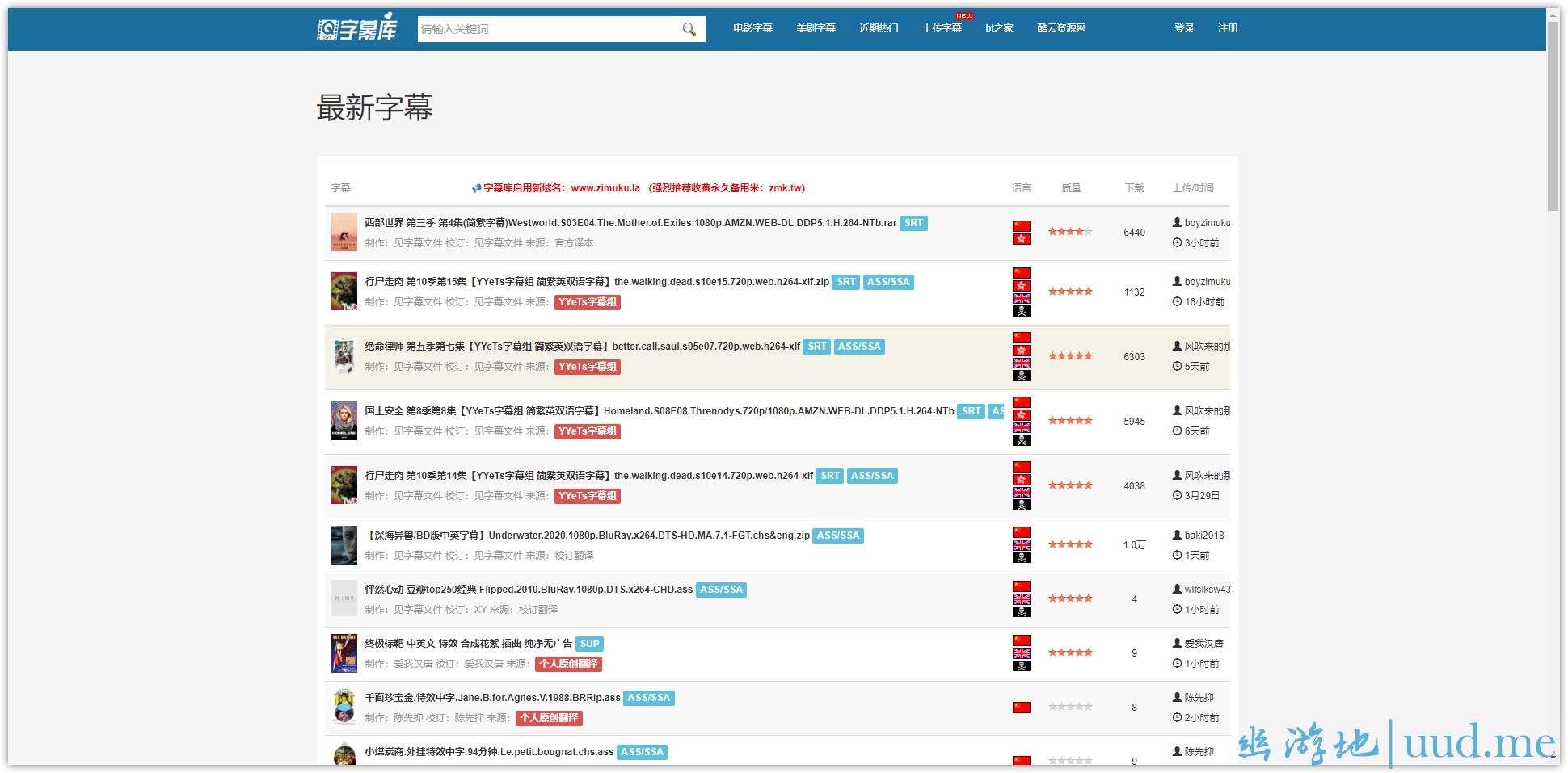The height and width of the screenshot is (773, 1568).
Task: Click the SUP format badge on 终极标靶 row
Action: coord(589,644)
